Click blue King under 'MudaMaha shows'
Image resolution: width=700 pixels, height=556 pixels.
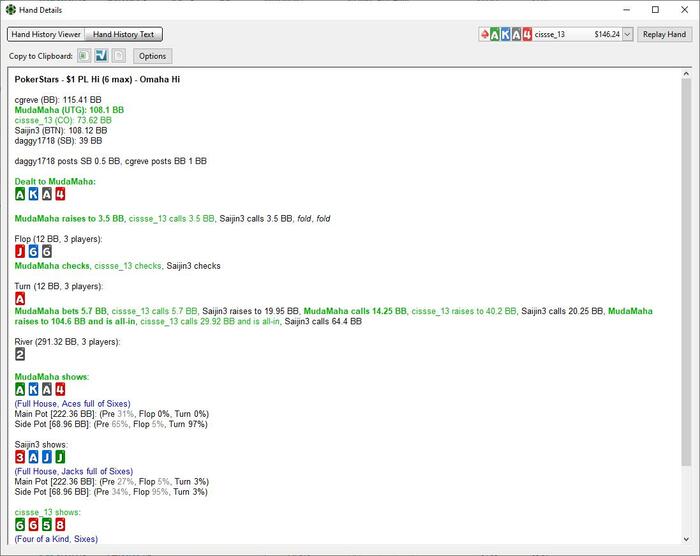(x=33, y=389)
